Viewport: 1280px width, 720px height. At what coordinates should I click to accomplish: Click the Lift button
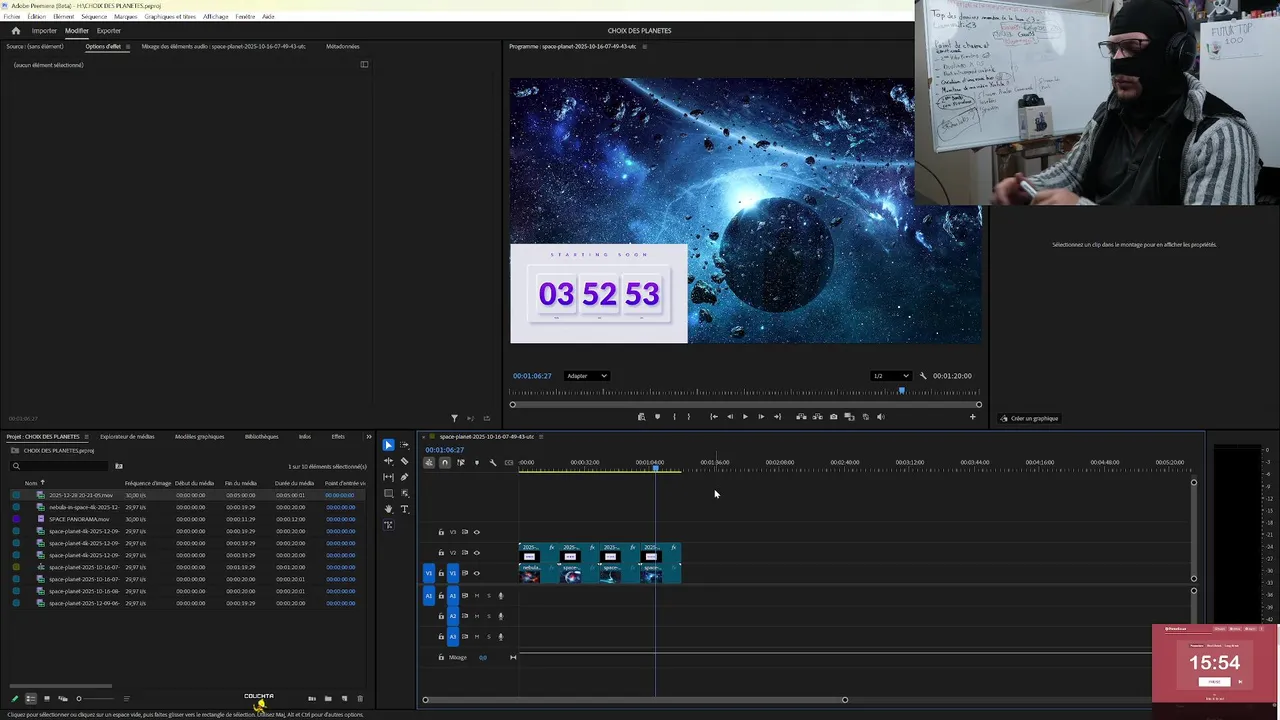pos(801,417)
